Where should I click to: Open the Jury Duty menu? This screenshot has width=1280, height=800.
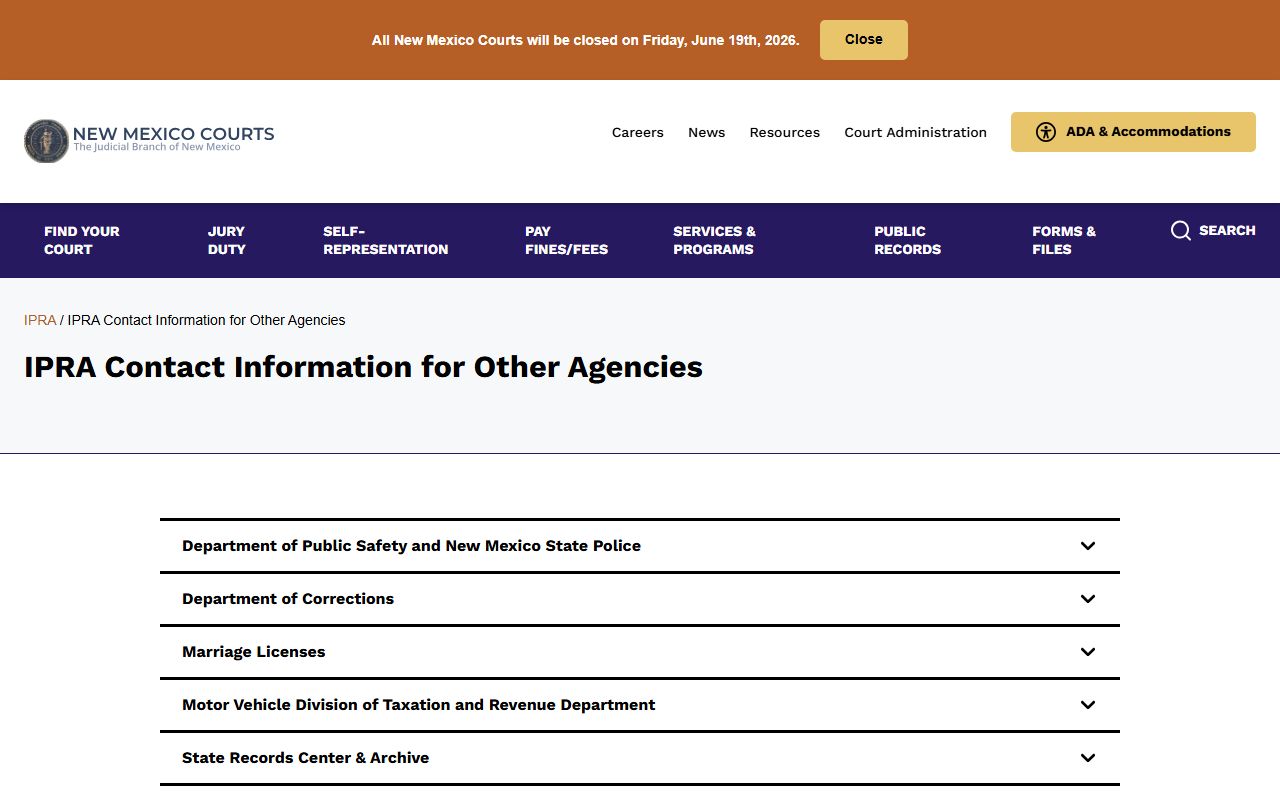coord(226,240)
